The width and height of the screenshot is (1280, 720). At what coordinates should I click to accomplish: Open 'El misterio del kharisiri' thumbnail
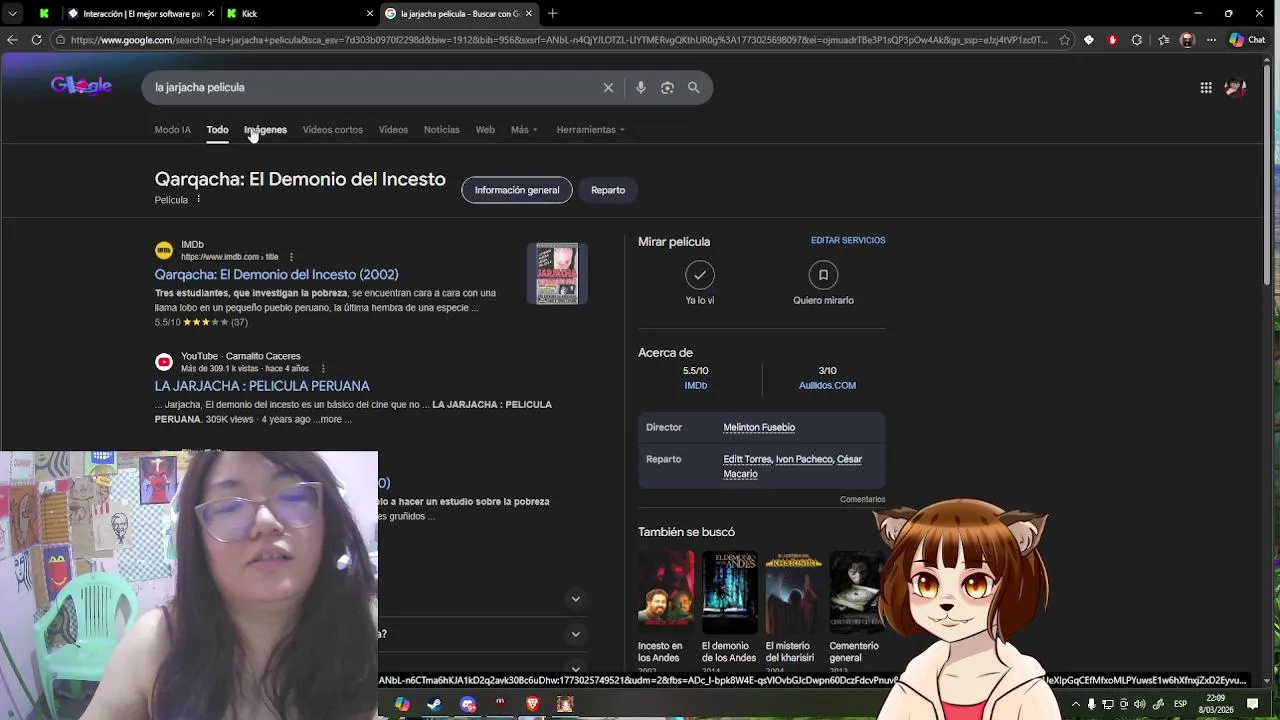[x=793, y=593]
